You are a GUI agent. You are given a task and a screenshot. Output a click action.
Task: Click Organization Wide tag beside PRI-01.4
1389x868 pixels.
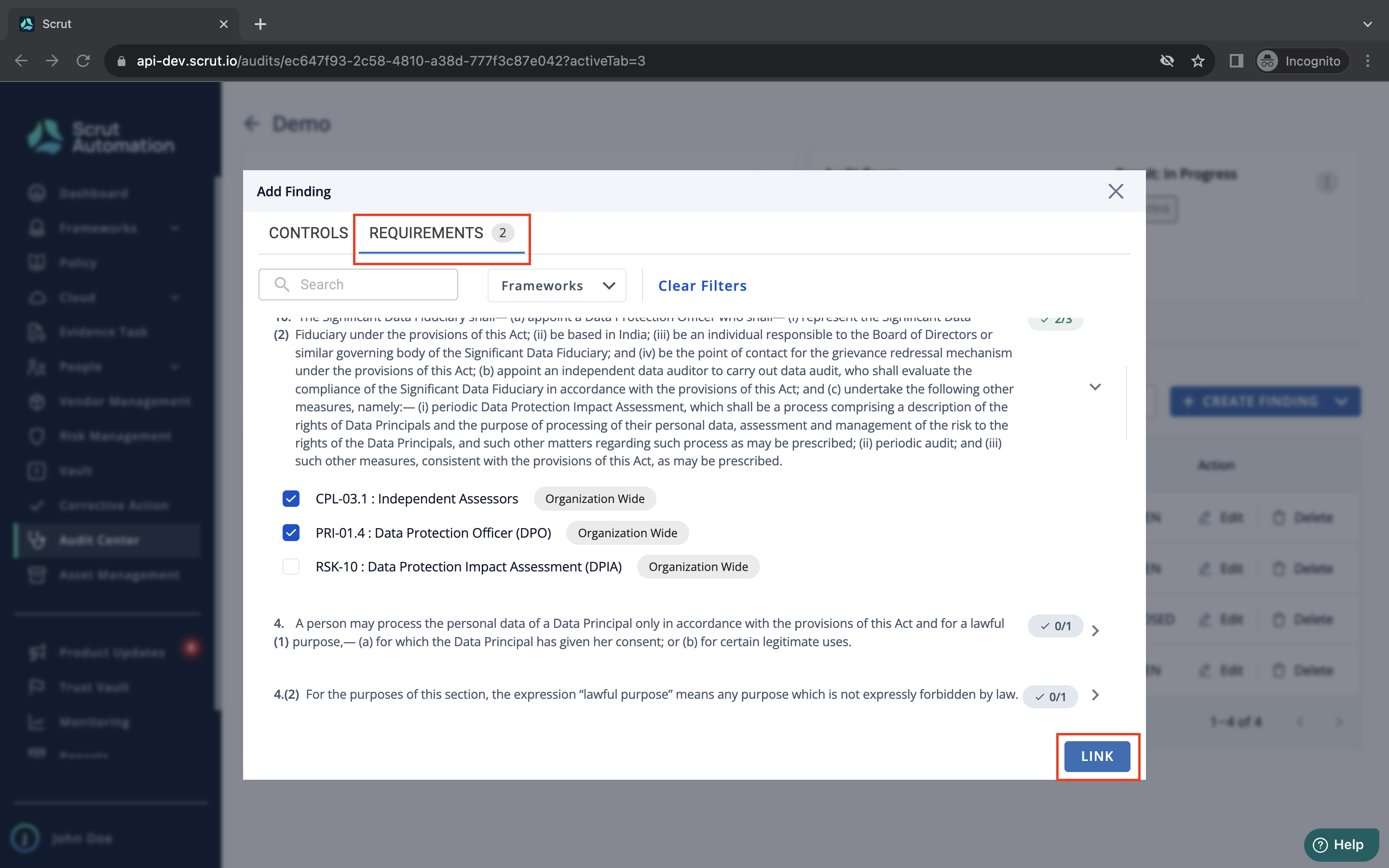627,533
